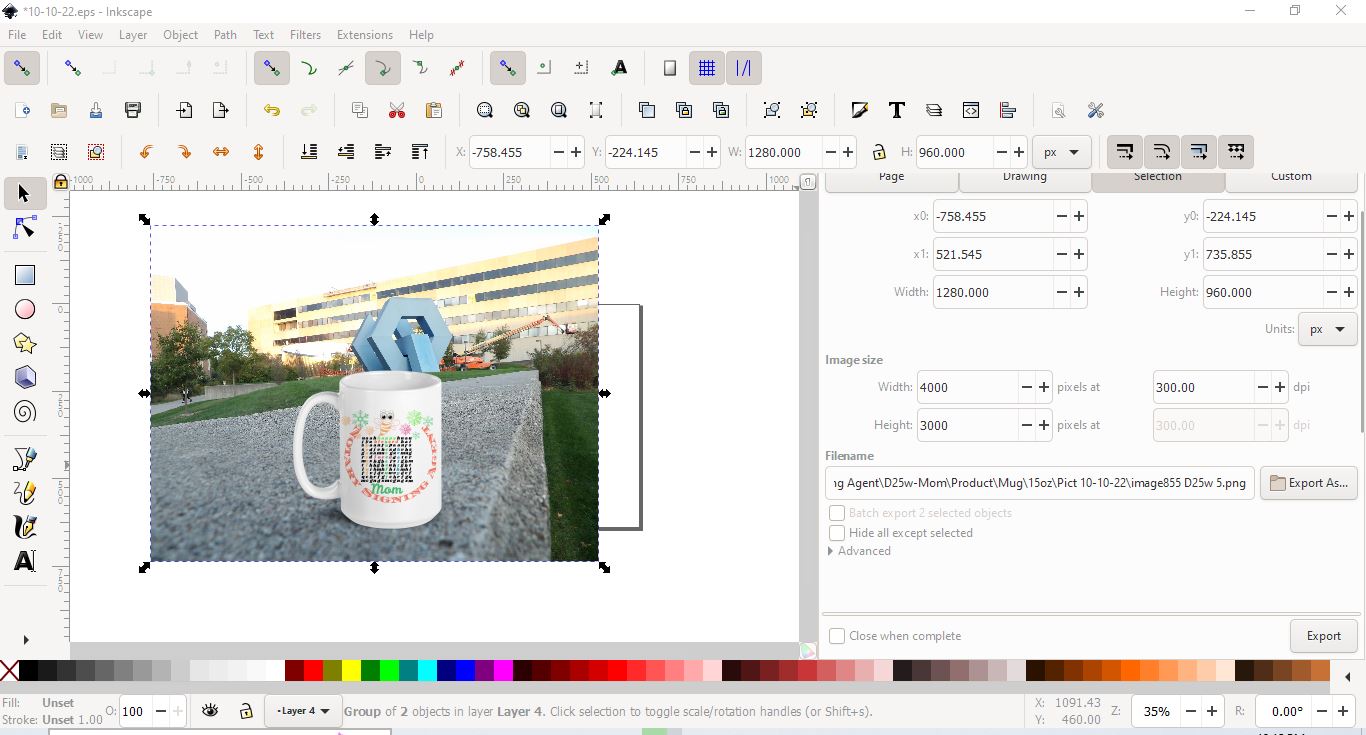The height and width of the screenshot is (735, 1366).
Task: Toggle current layer visibility eye
Action: point(210,711)
